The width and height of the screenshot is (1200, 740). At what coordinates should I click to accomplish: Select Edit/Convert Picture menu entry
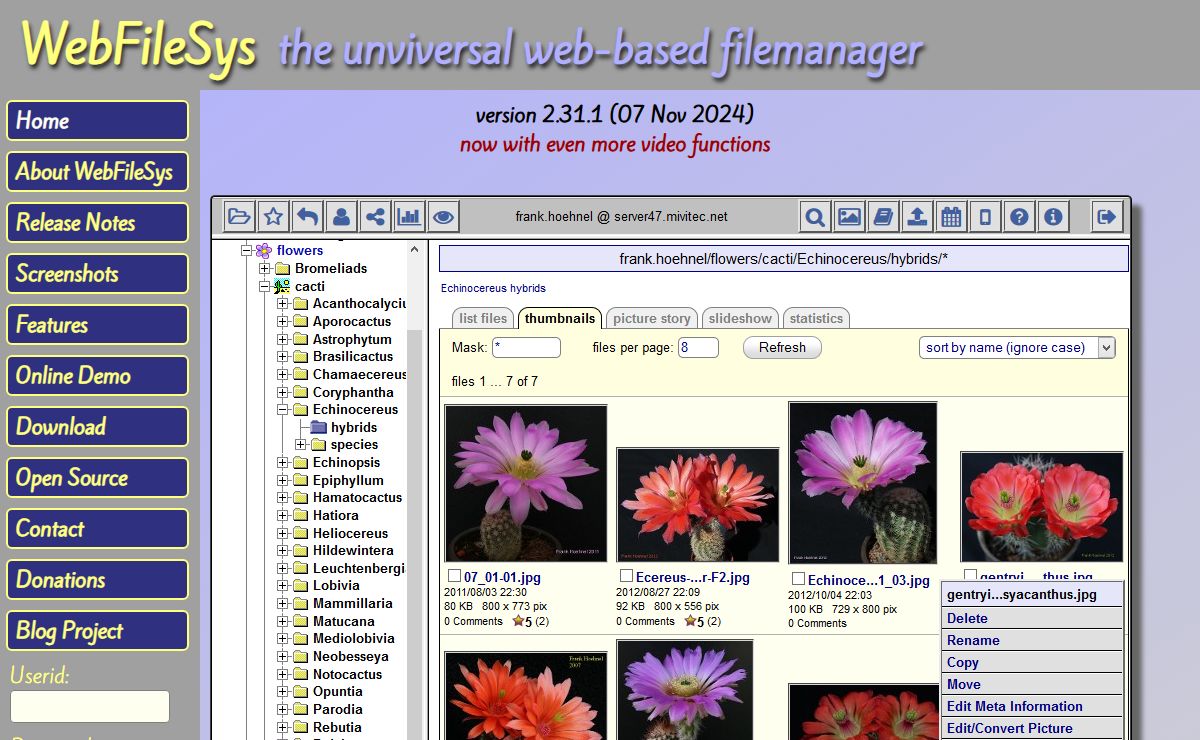point(1032,728)
